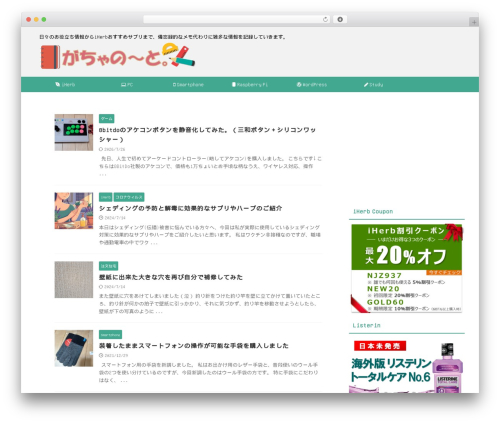Viewport: 500px width, 423px height.
Task: Click the clock icon beside the 8bitdo article date
Action: [x=101, y=149]
